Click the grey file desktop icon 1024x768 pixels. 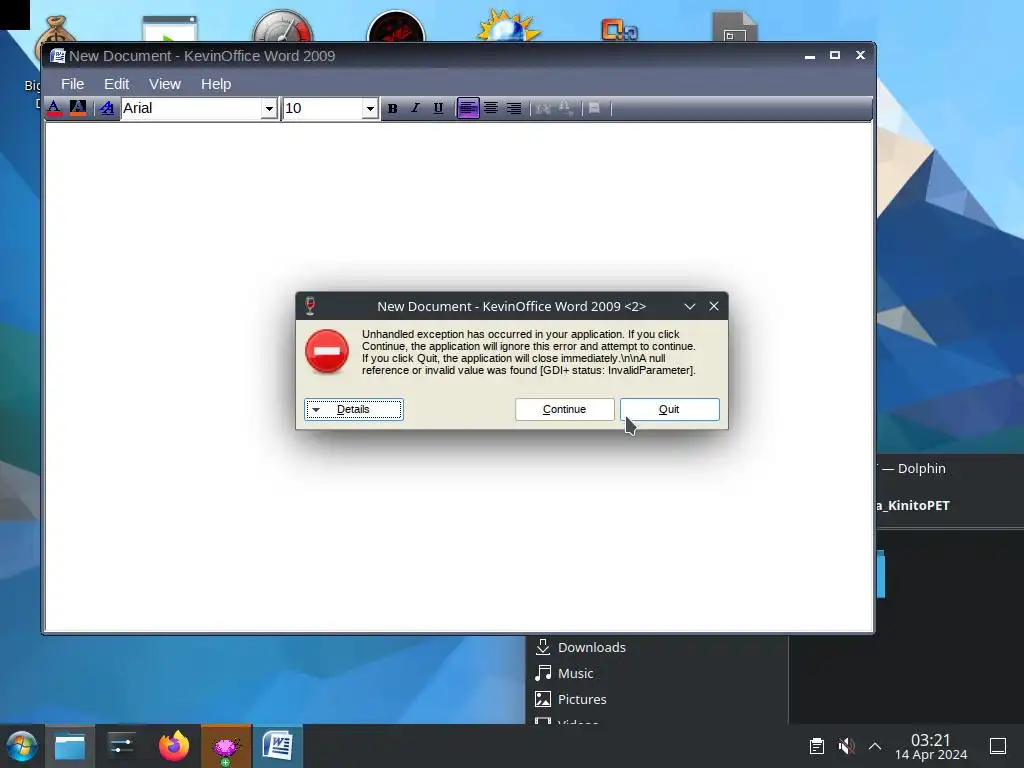pyautogui.click(x=735, y=27)
